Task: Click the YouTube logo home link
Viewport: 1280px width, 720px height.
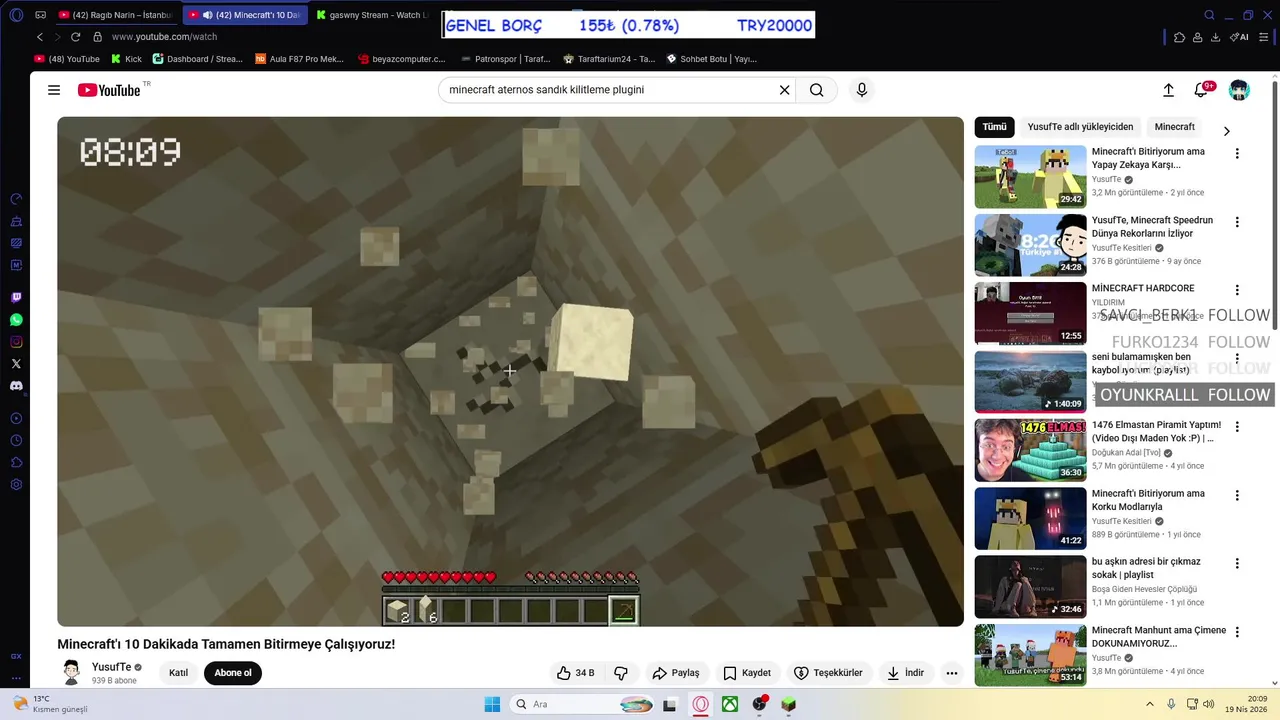Action: pyautogui.click(x=109, y=90)
